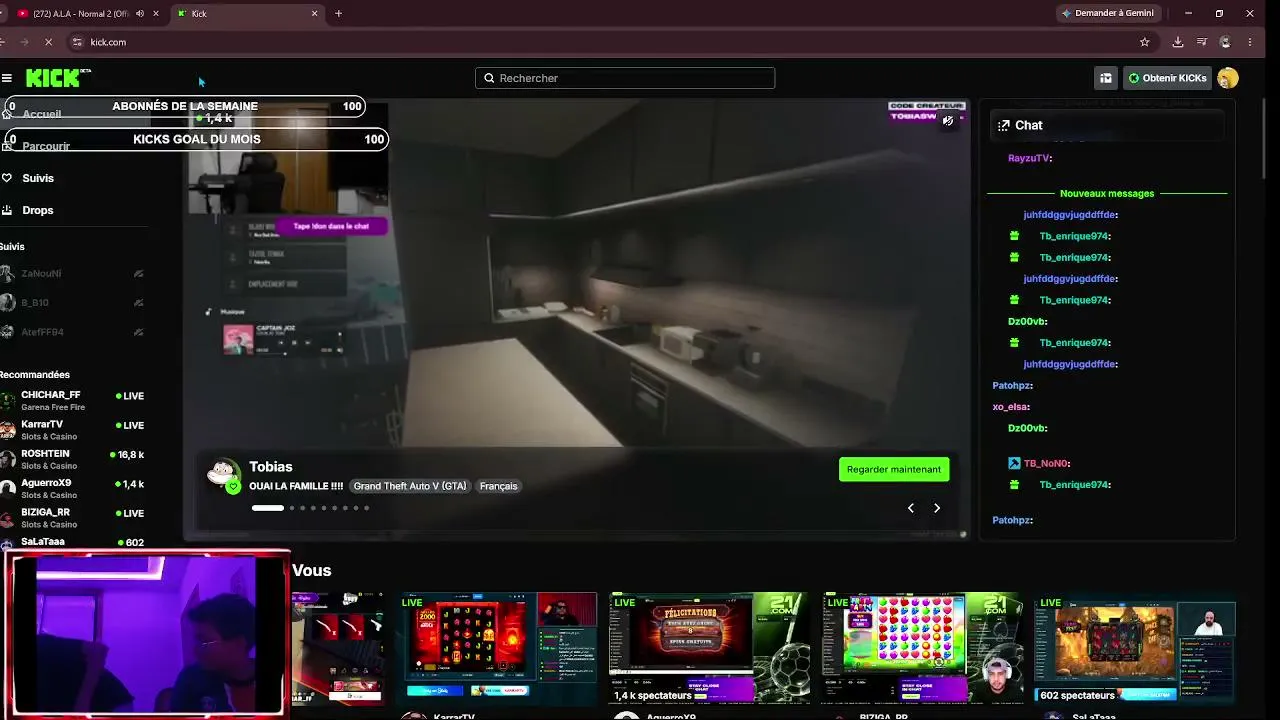Open AtefFF94 followed channel avatar
This screenshot has width=1280, height=720.
click(x=8, y=332)
